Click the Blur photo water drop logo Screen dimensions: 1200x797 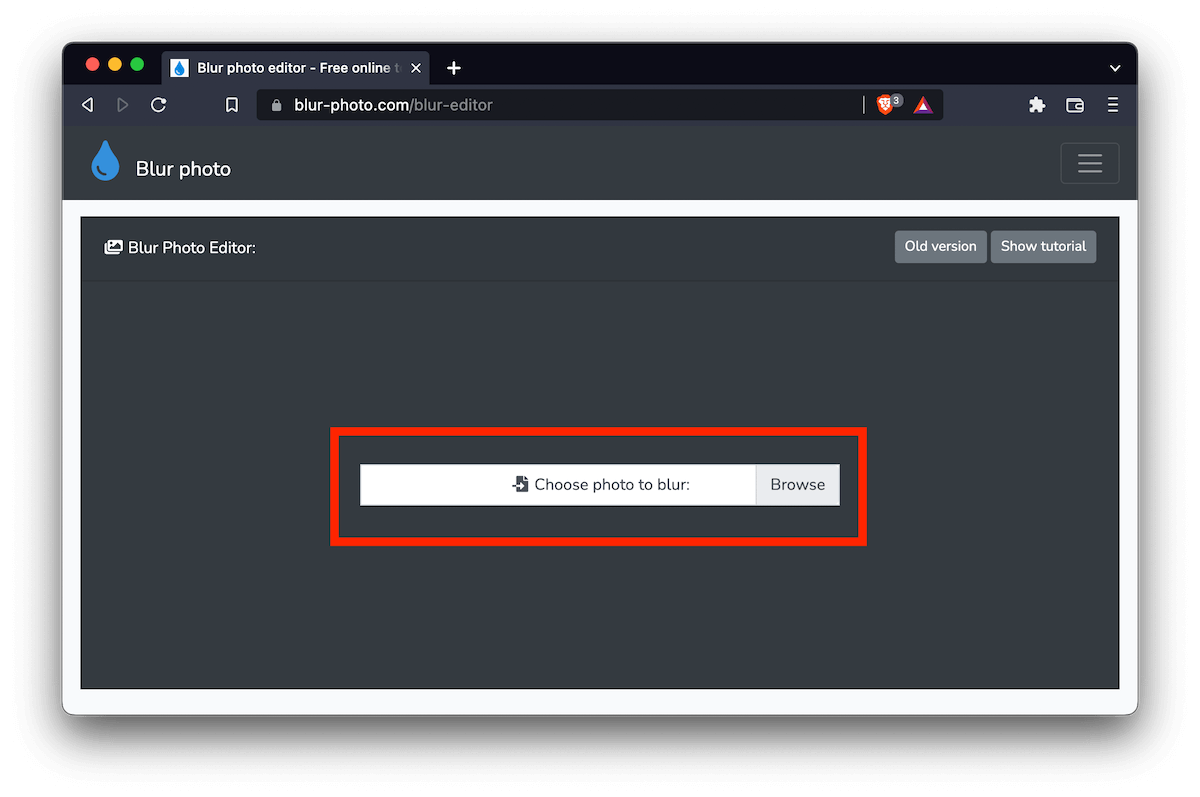(x=105, y=161)
